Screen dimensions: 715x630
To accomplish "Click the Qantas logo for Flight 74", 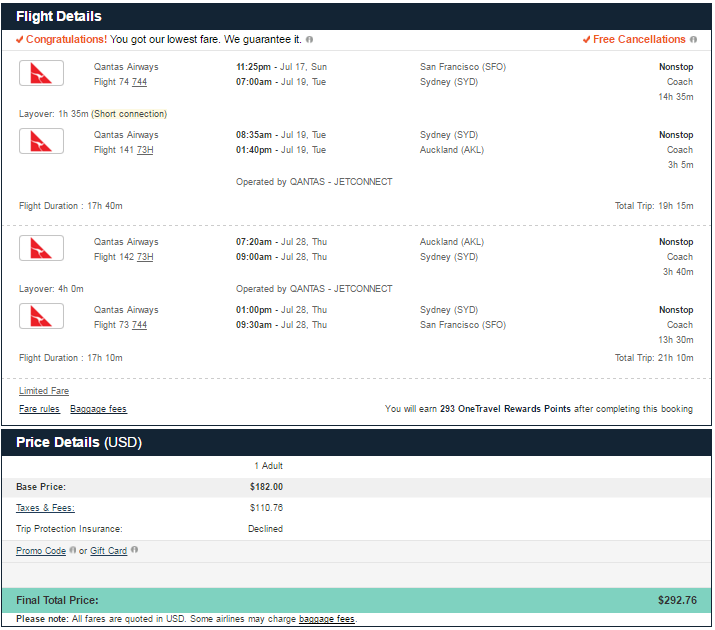I will (x=41, y=73).
